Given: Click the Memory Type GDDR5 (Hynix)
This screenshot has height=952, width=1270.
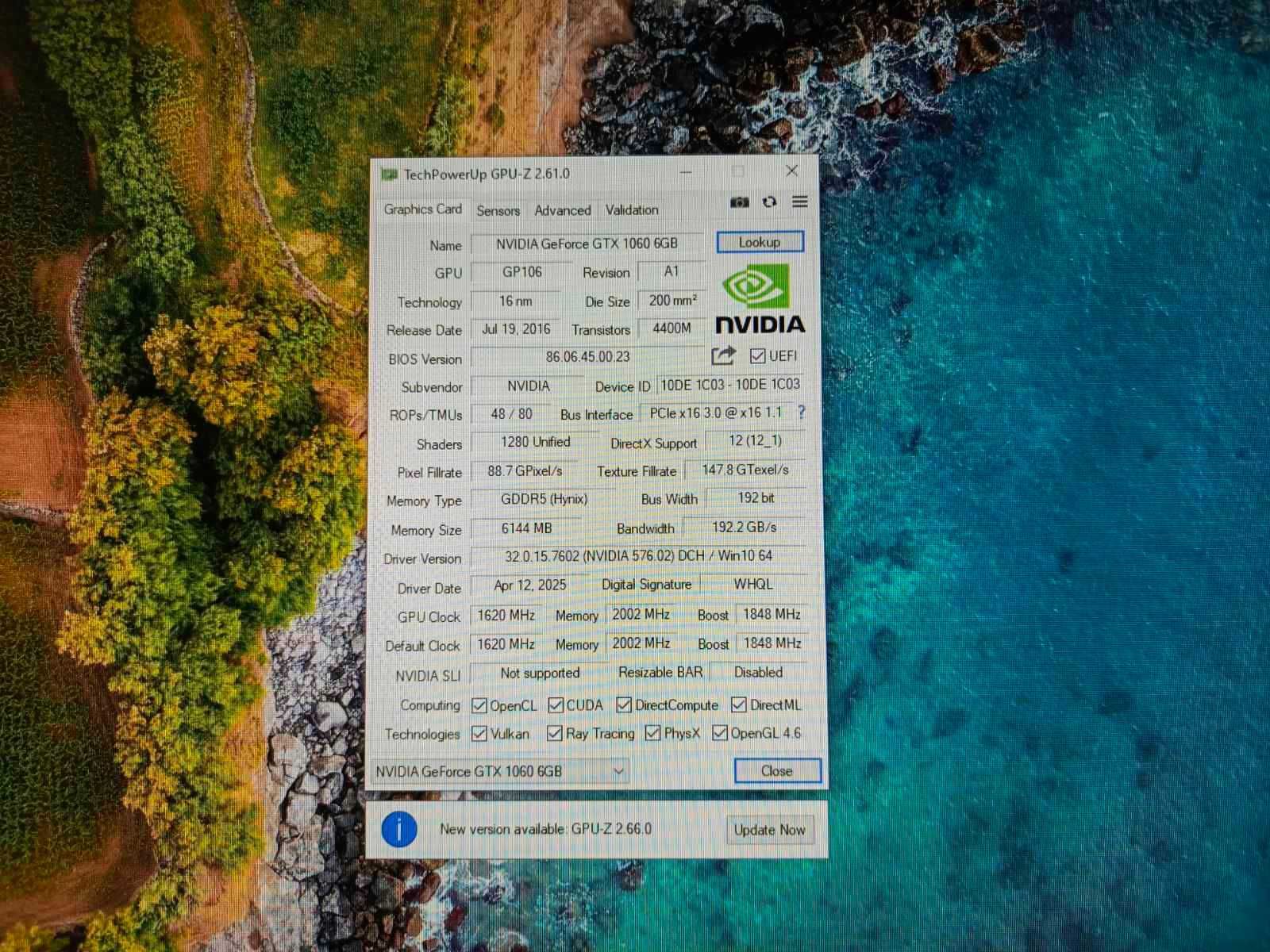Looking at the screenshot, I should (544, 500).
